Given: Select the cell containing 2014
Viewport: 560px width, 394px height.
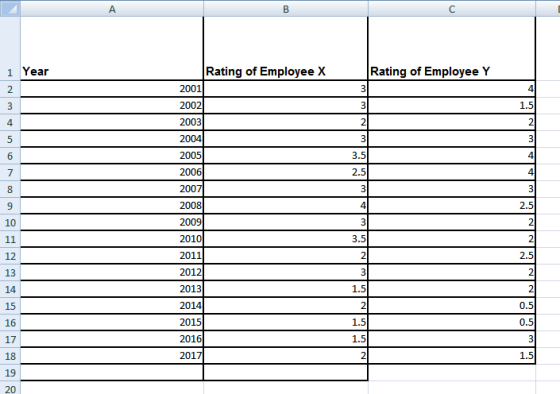Looking at the screenshot, I should pyautogui.click(x=112, y=306).
